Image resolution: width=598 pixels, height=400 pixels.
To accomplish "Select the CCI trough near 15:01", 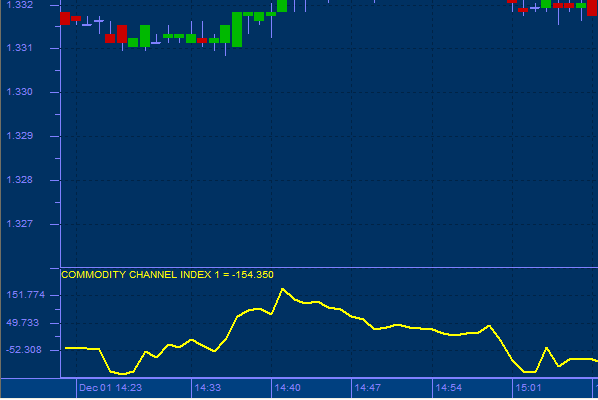I will (x=530, y=371).
